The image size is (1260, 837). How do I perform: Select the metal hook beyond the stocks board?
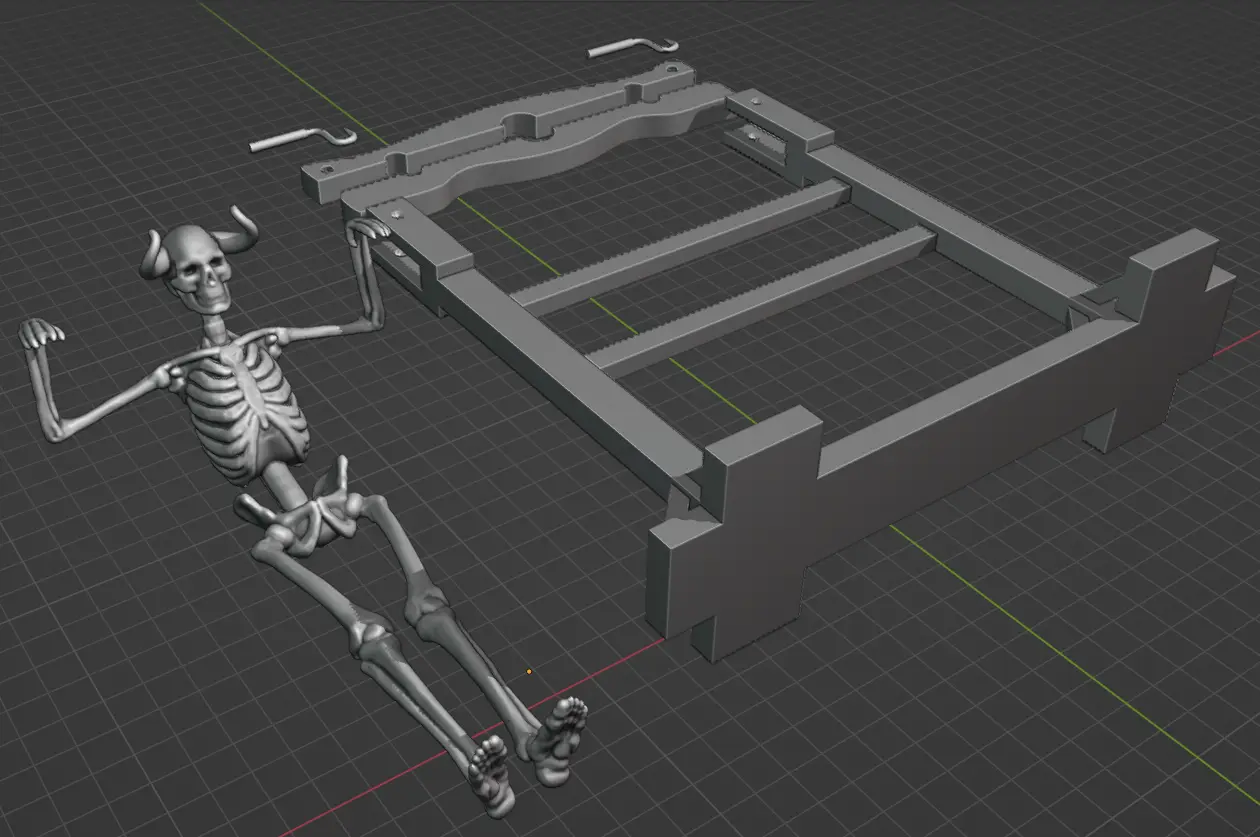tap(633, 46)
